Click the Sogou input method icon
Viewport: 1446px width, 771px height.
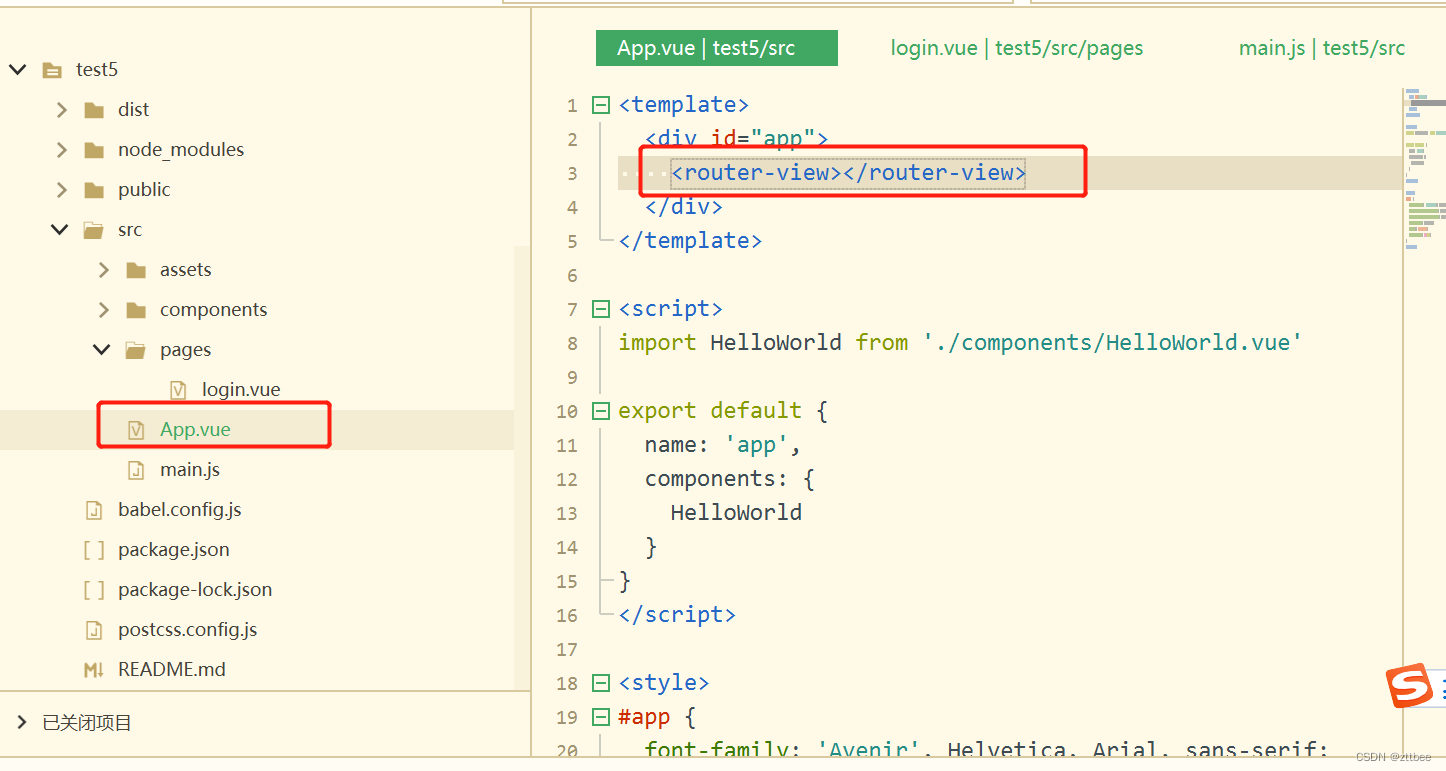pos(1409,686)
